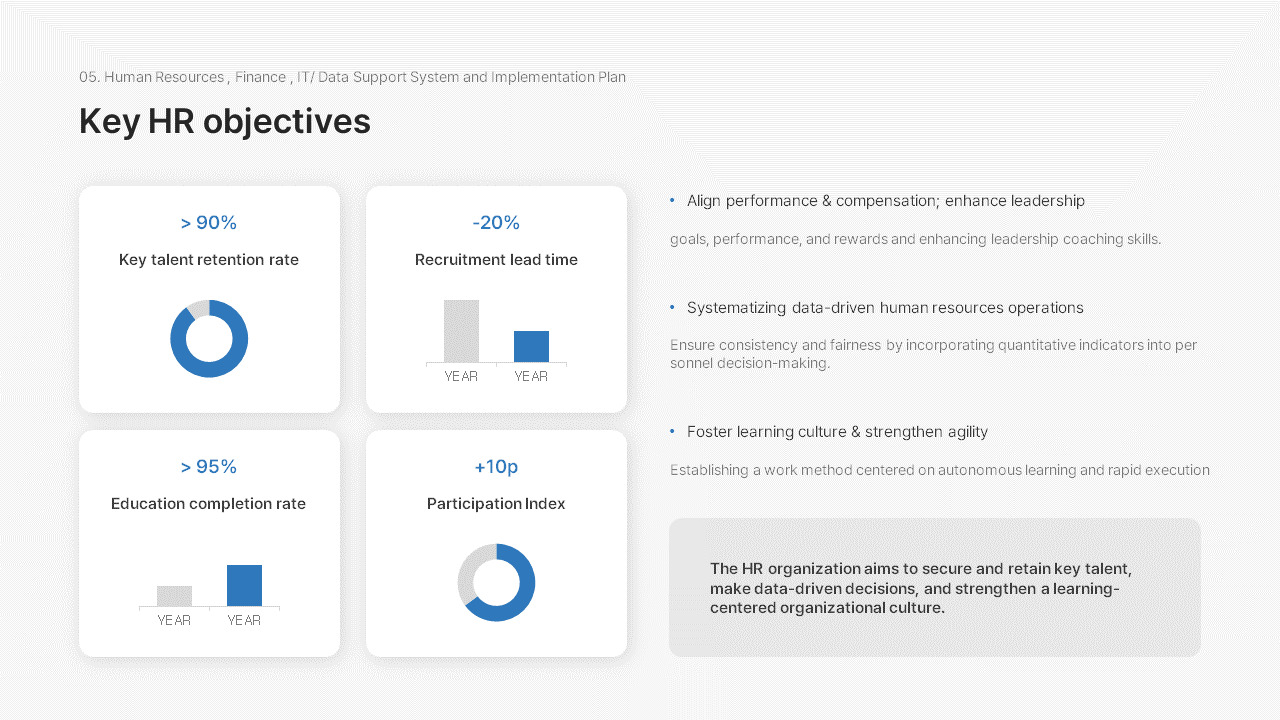Click the > 95% value text
The width and height of the screenshot is (1280, 720).
click(209, 467)
